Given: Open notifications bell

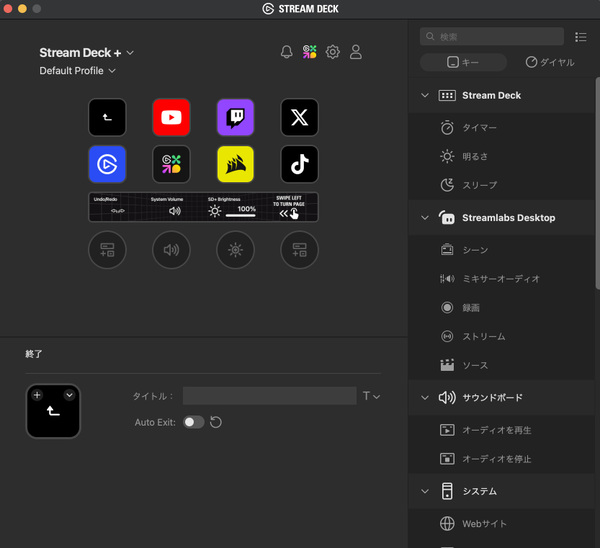Looking at the screenshot, I should [287, 52].
